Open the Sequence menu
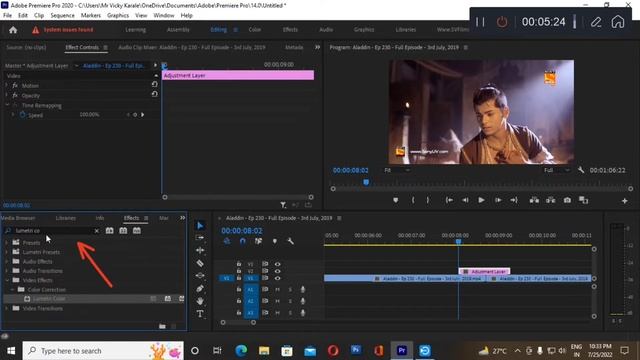Screen dimensions: 640x360 pos(62,16)
